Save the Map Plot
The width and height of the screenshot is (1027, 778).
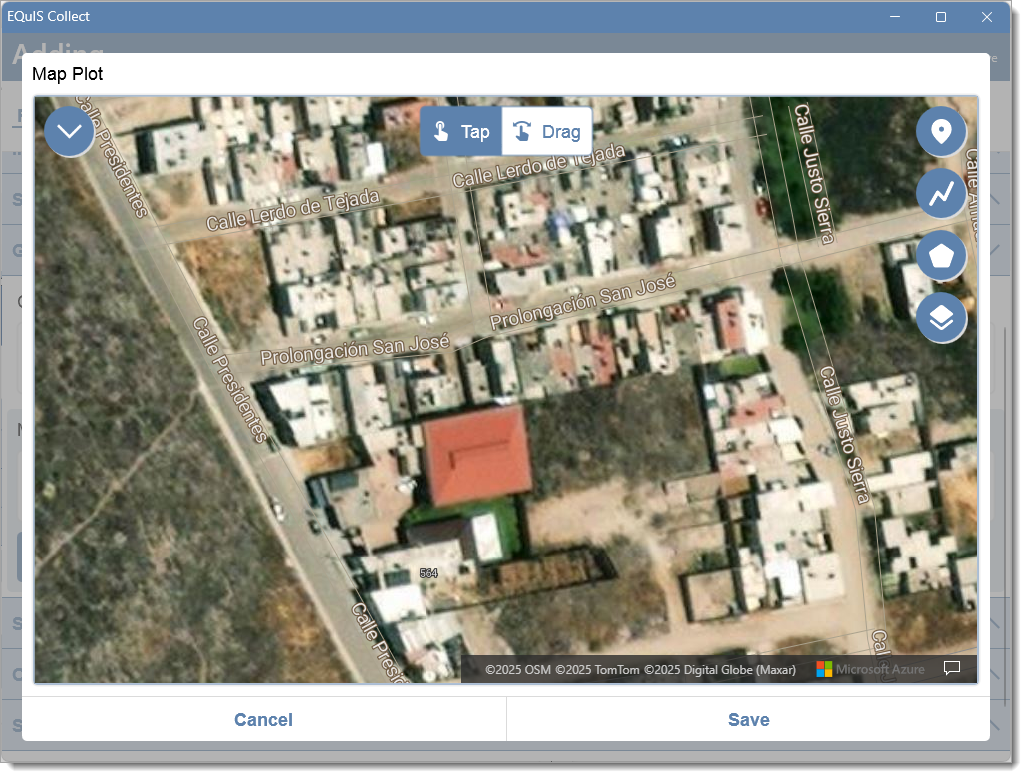click(749, 720)
